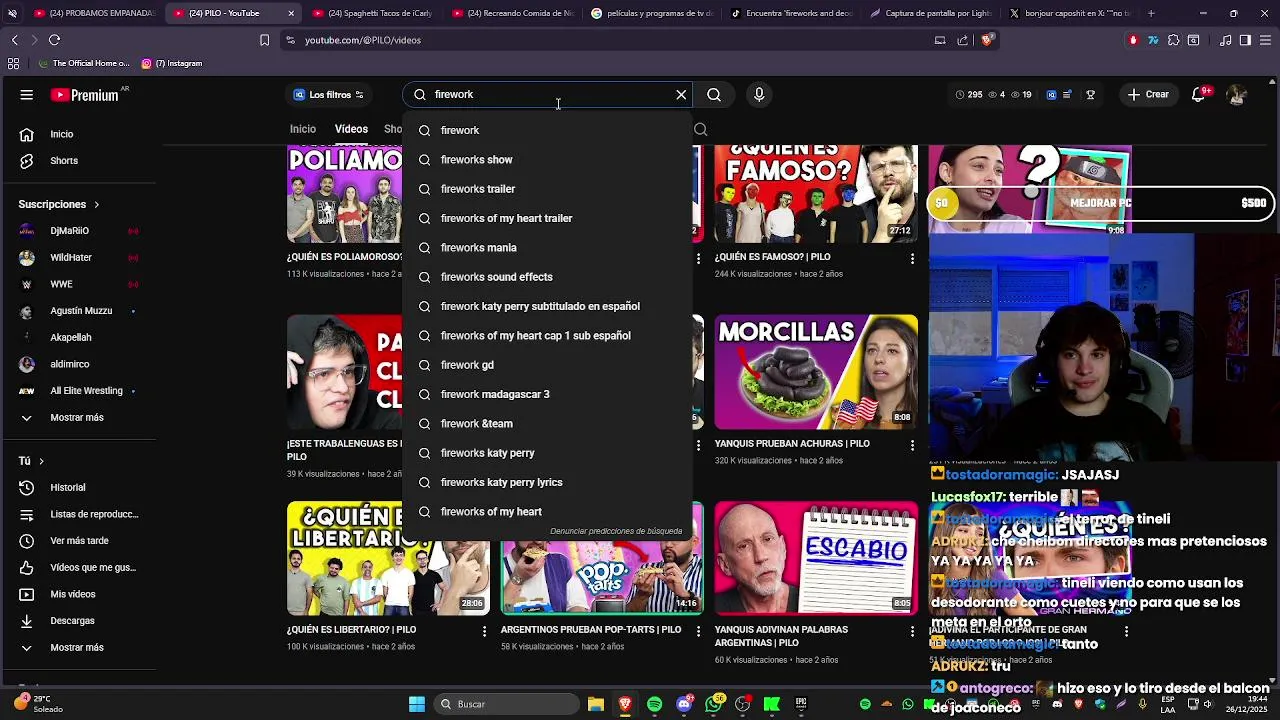Click the share icon in address bar

pos(963,40)
